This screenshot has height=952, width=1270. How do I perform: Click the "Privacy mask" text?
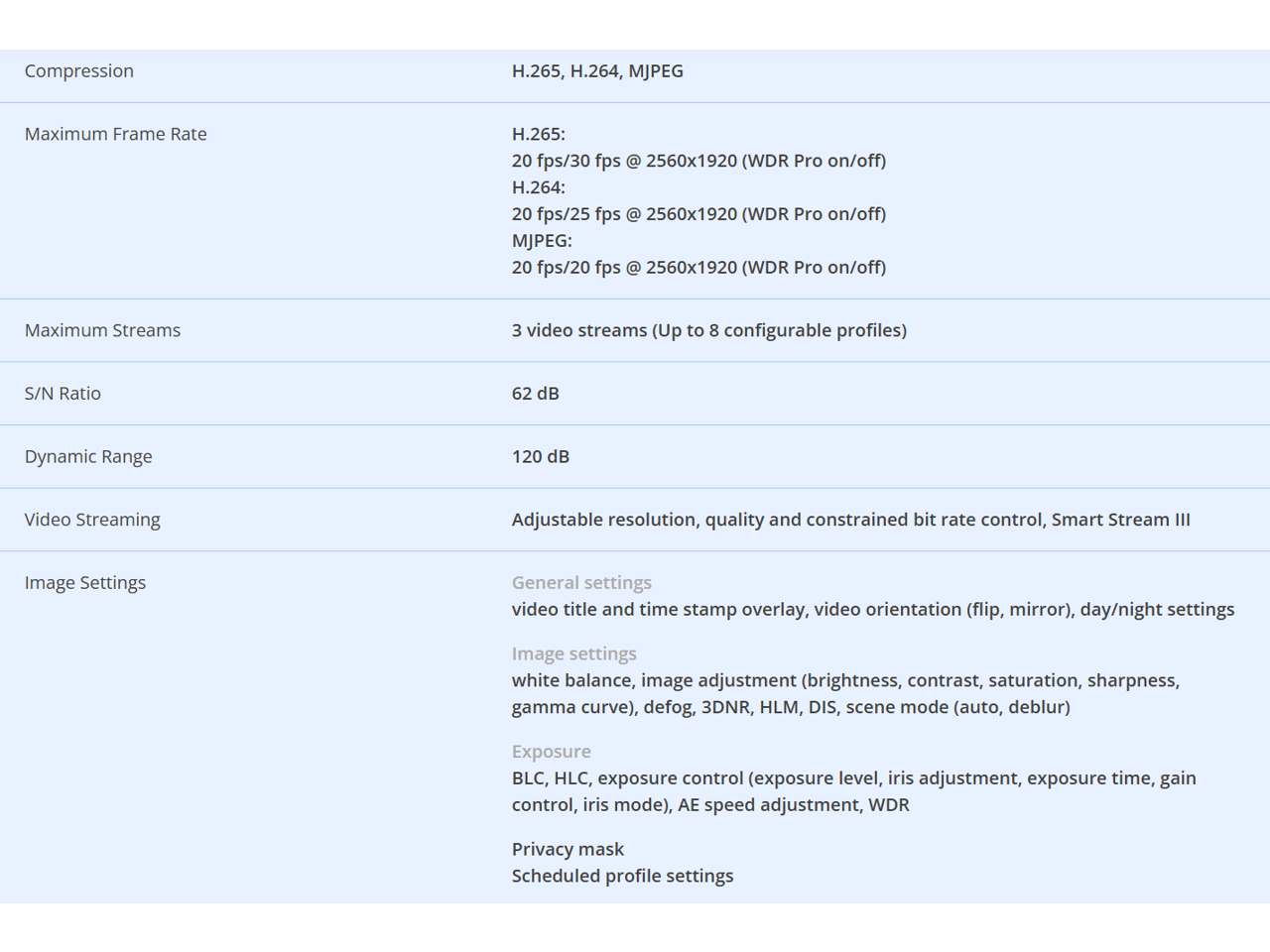(568, 850)
